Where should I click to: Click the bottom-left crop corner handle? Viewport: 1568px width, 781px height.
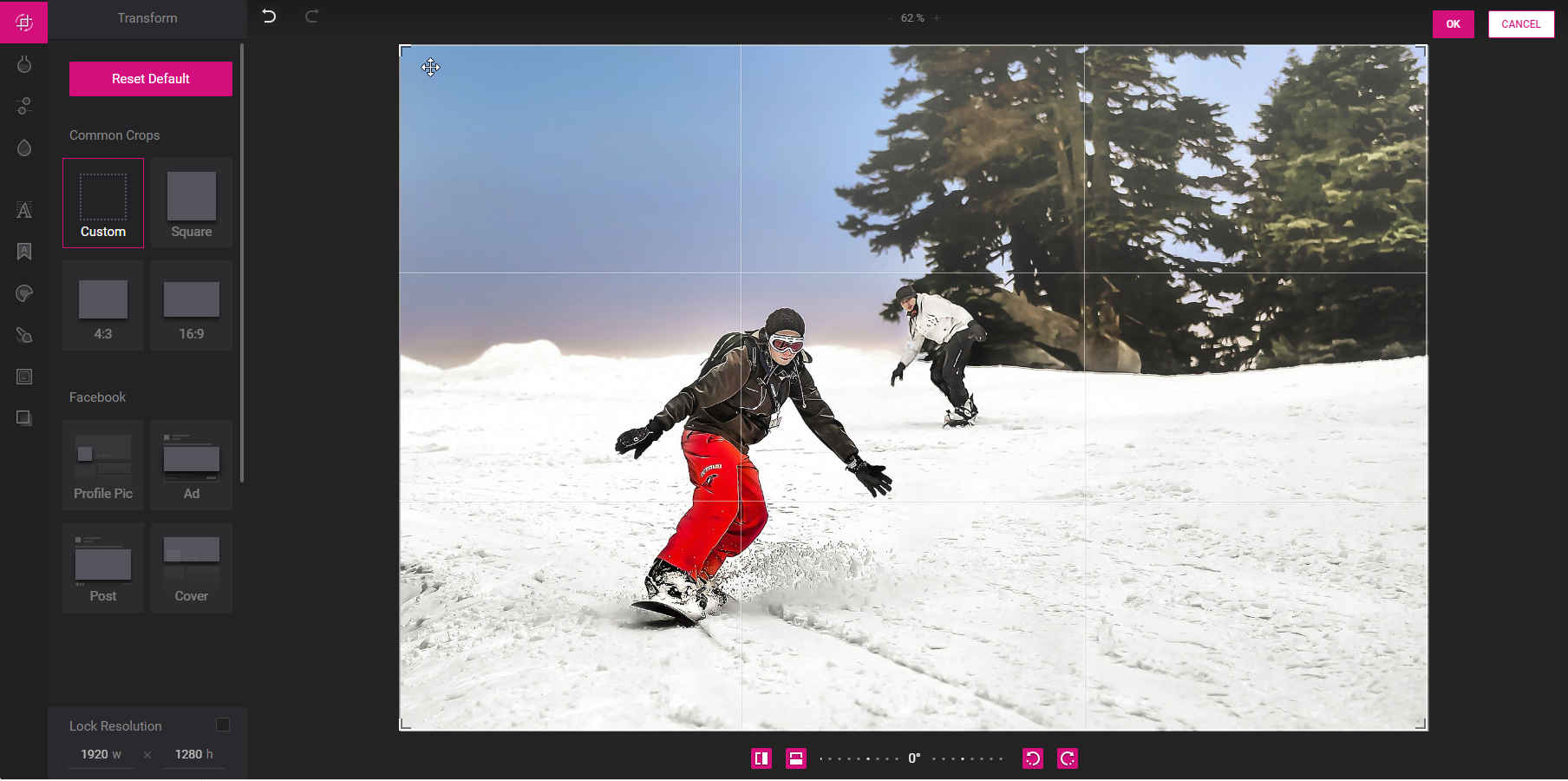coord(404,725)
